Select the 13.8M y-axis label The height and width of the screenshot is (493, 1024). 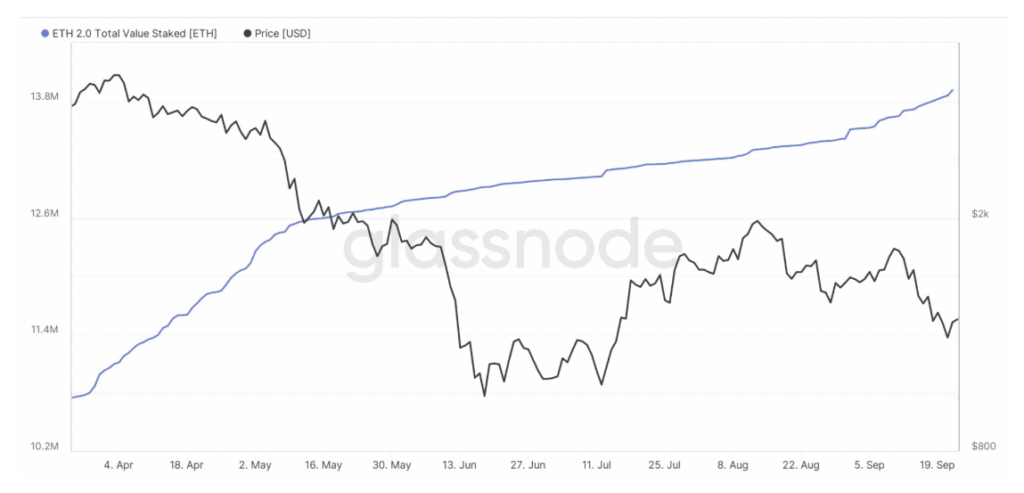(47, 97)
